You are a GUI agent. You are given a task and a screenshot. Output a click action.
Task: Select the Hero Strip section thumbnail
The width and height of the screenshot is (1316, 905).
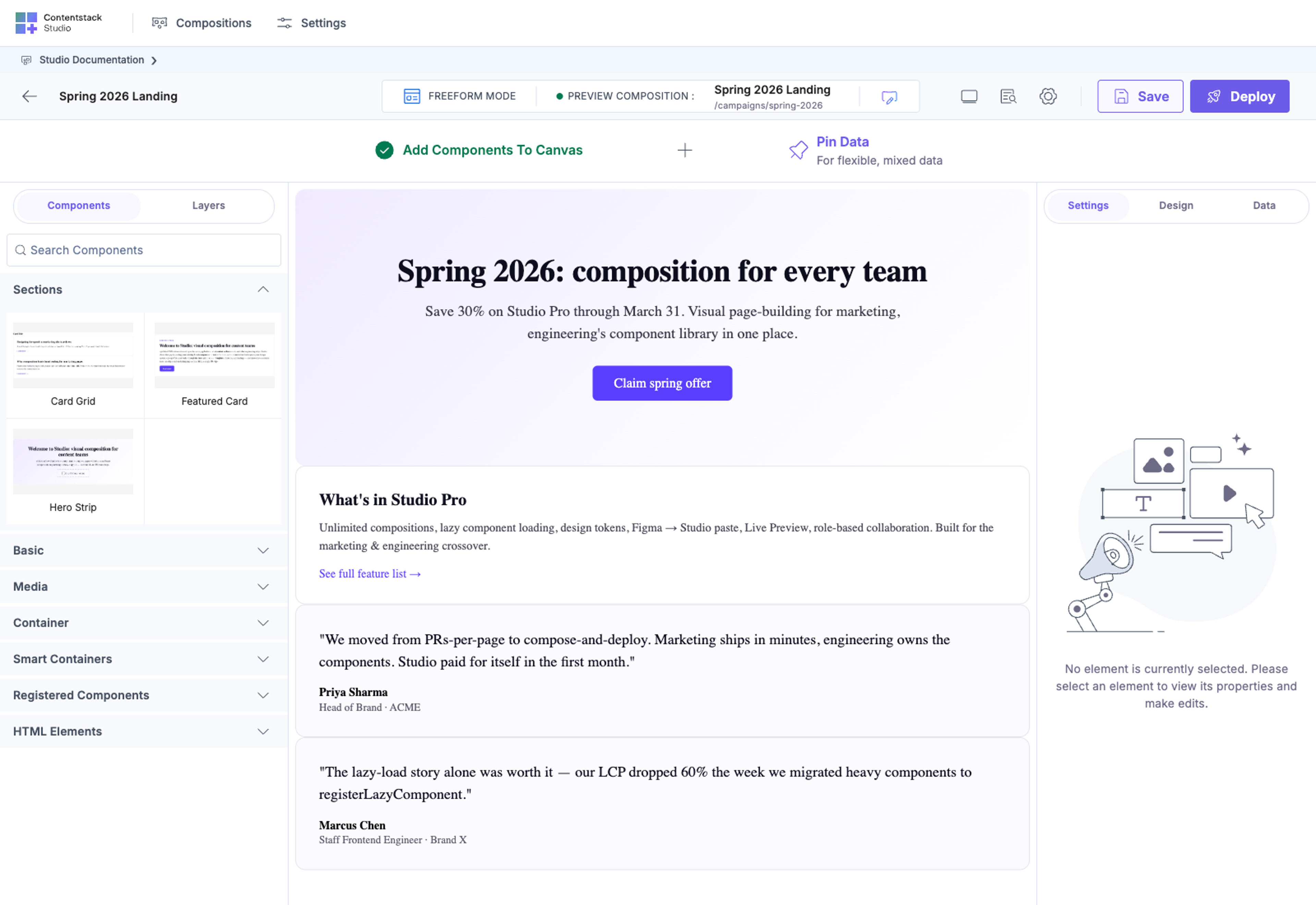tap(73, 471)
